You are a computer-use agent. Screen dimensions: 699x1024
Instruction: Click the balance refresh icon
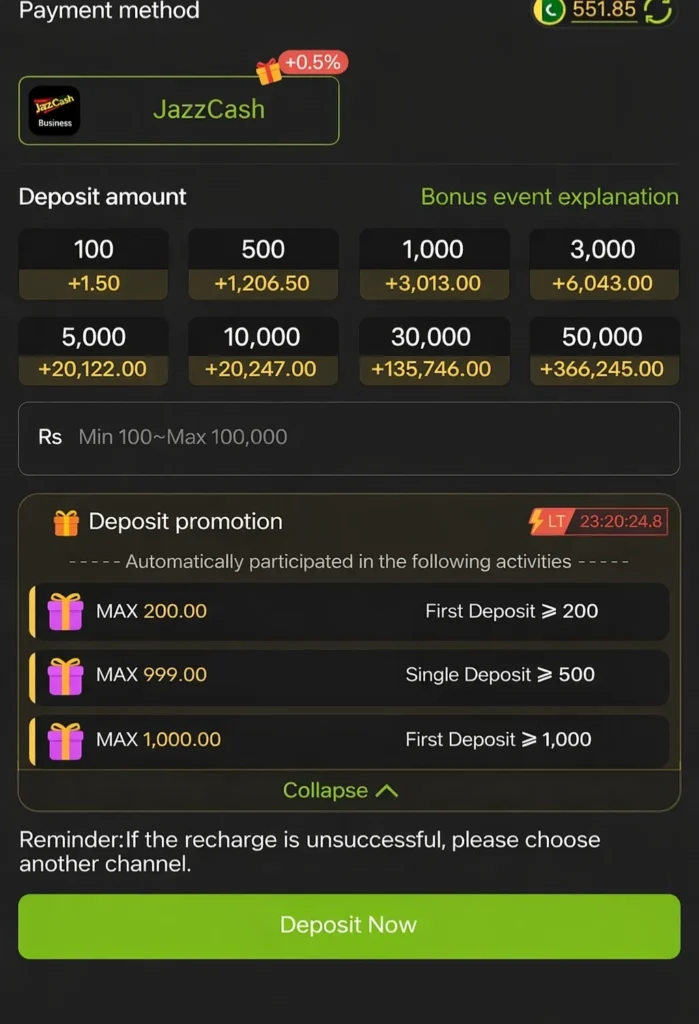coord(658,10)
